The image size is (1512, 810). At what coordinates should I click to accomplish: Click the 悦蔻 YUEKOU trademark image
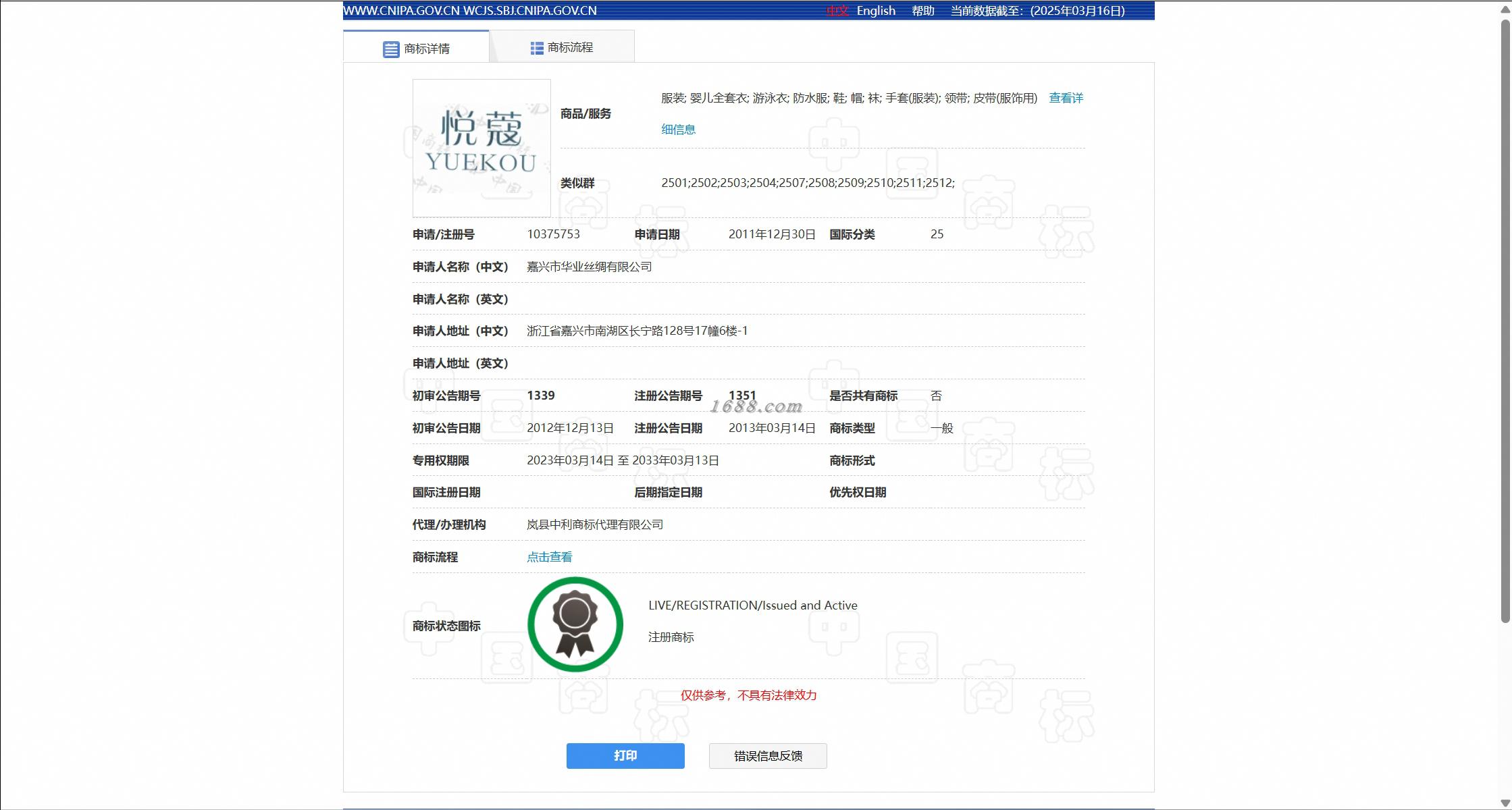(481, 148)
